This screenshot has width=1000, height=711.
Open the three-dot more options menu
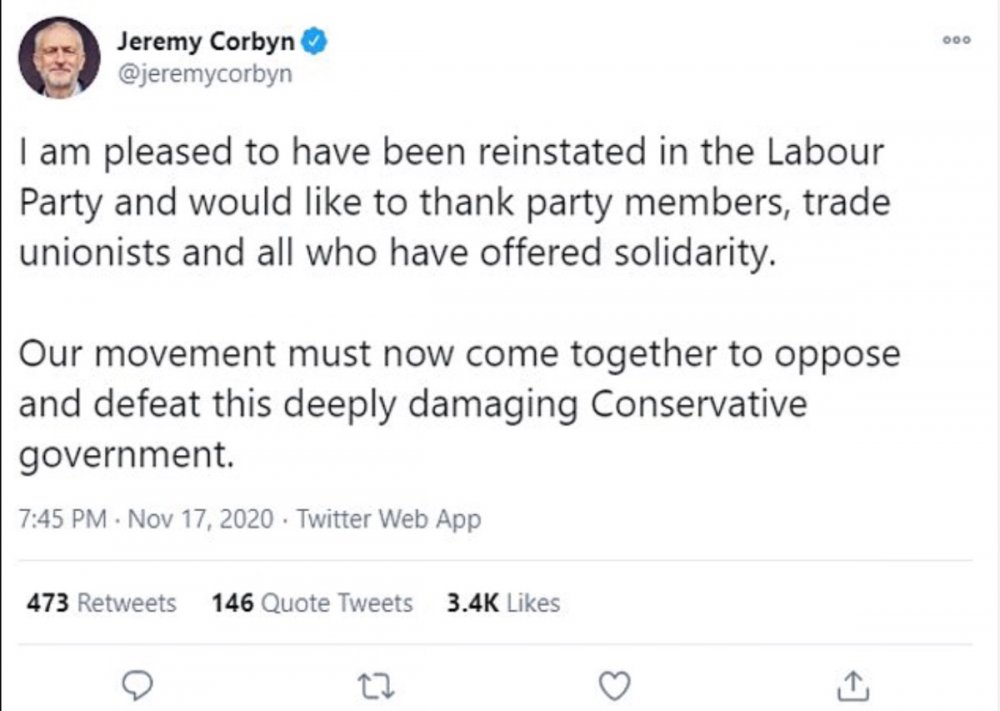pos(956,39)
